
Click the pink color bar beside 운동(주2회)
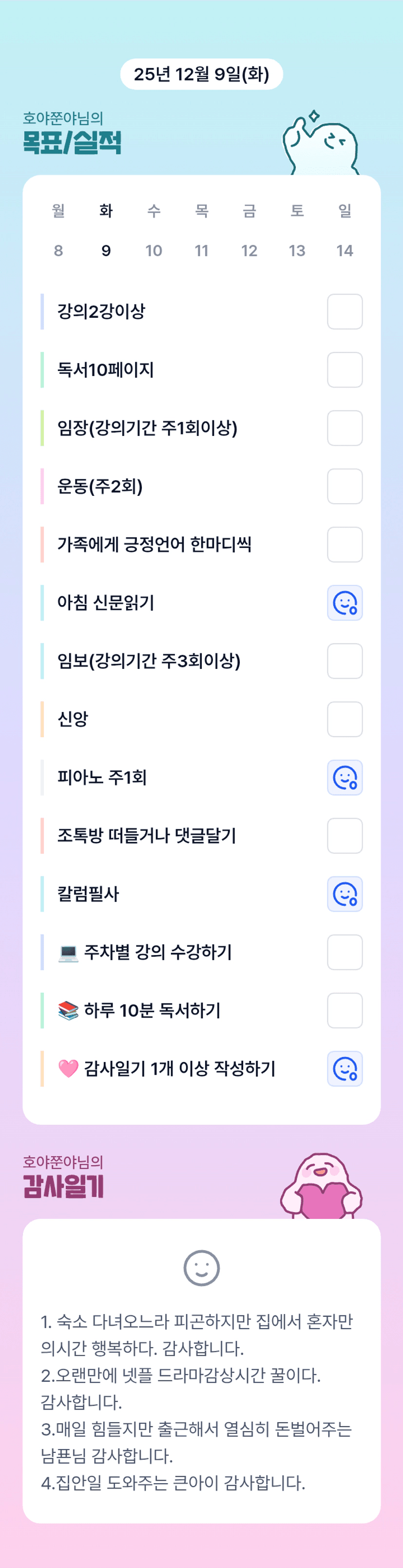(x=42, y=487)
